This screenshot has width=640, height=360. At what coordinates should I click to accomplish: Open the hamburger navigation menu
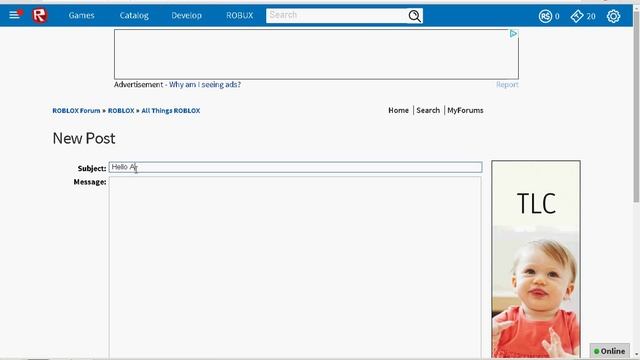point(15,15)
